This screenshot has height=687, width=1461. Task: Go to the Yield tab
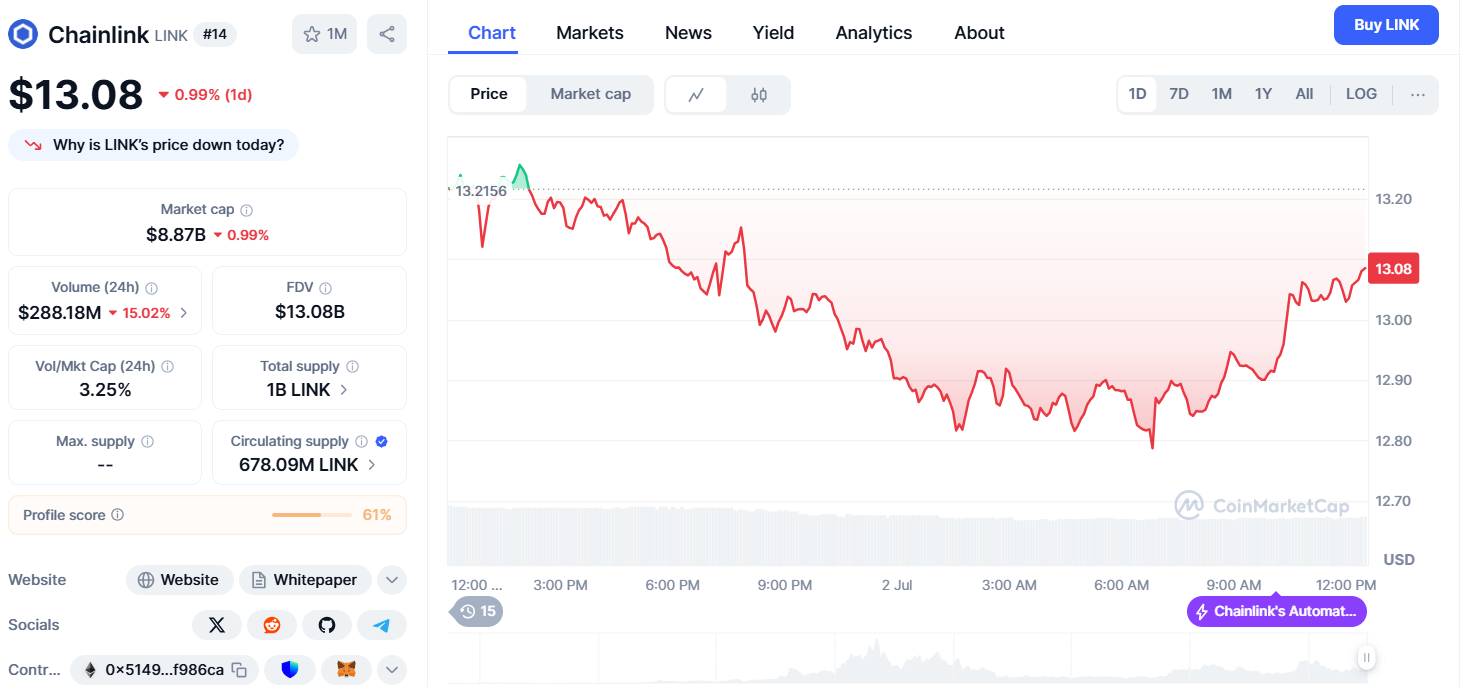click(x=773, y=33)
